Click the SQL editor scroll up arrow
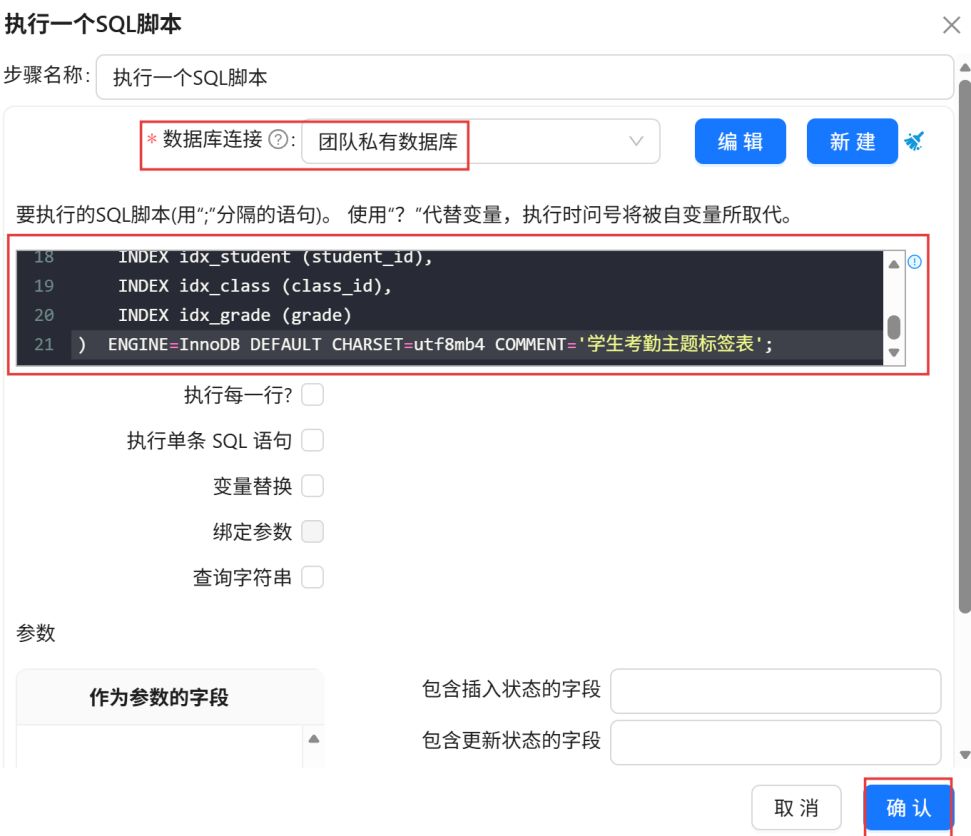 pos(894,264)
